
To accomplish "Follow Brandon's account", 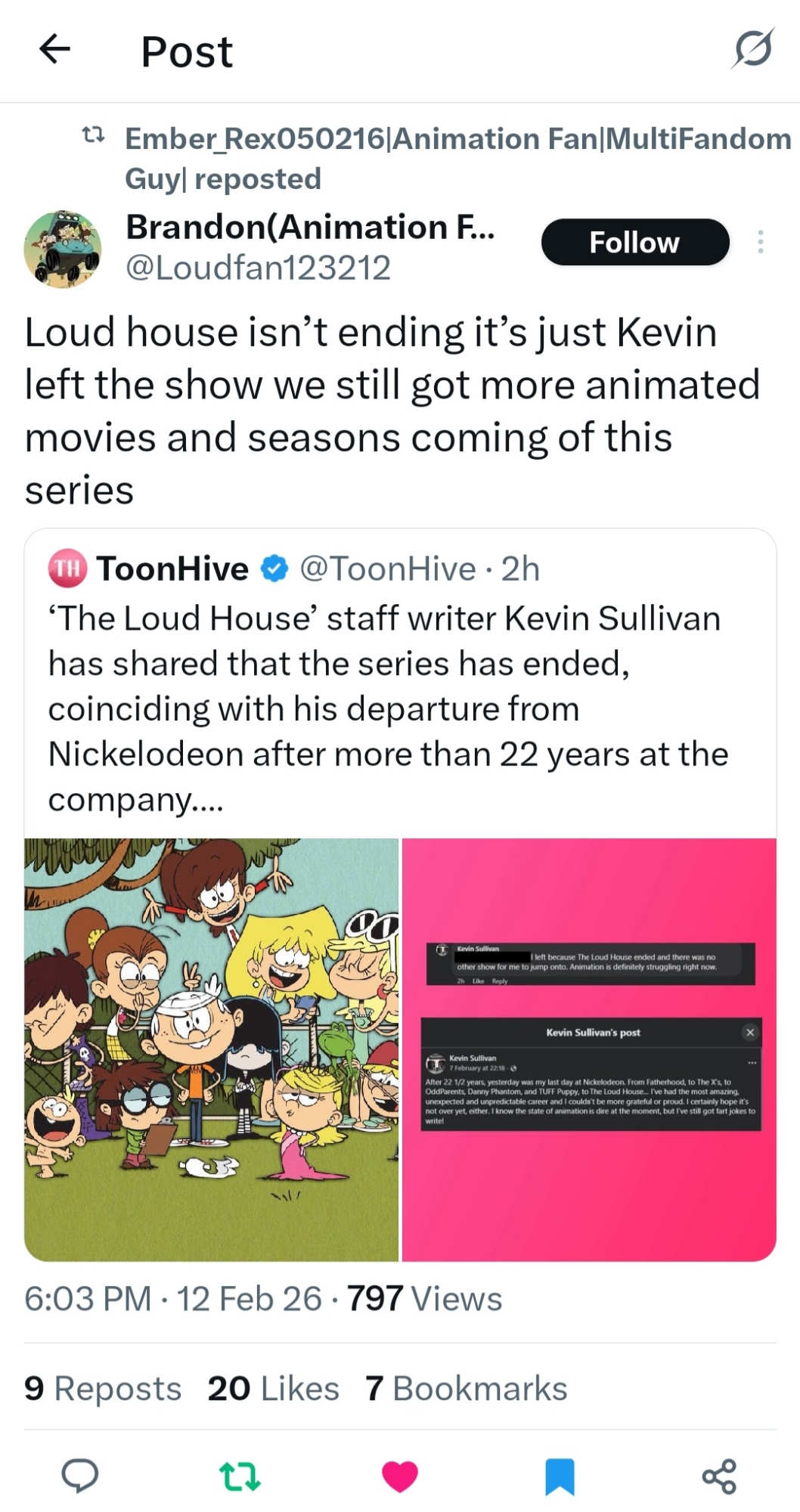I will click(634, 242).
